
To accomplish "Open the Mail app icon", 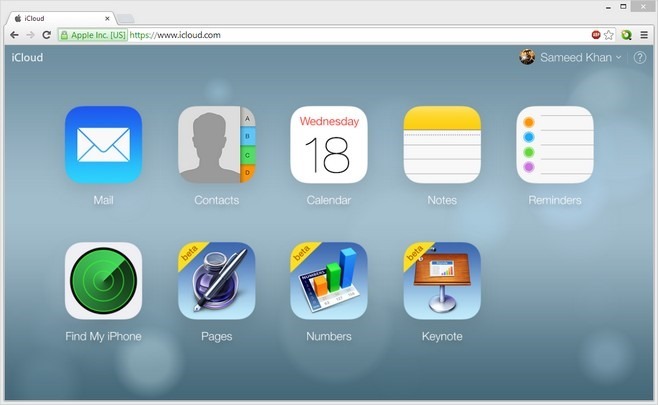I will click(103, 144).
